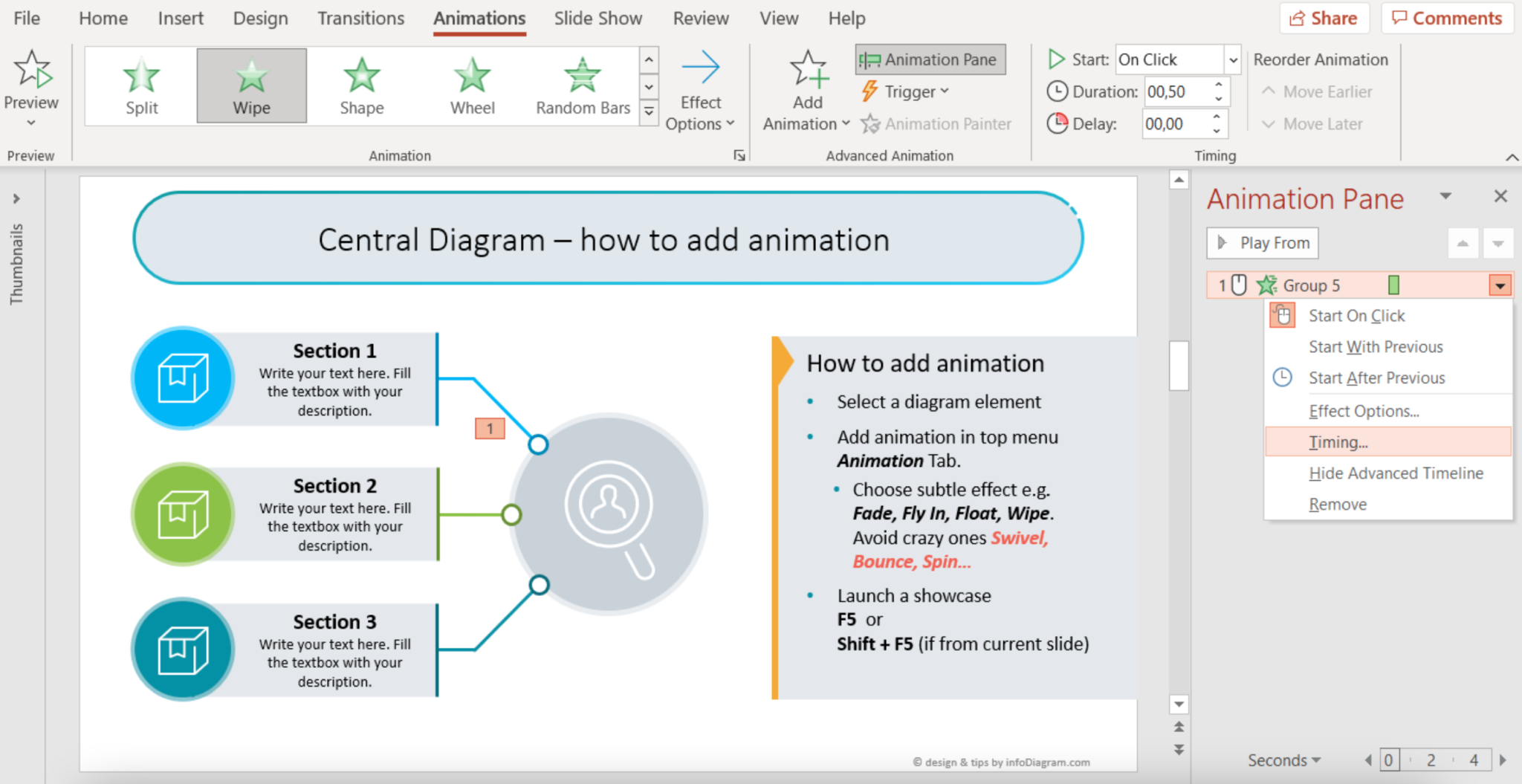Select the Split animation
The image size is (1522, 784).
point(140,84)
